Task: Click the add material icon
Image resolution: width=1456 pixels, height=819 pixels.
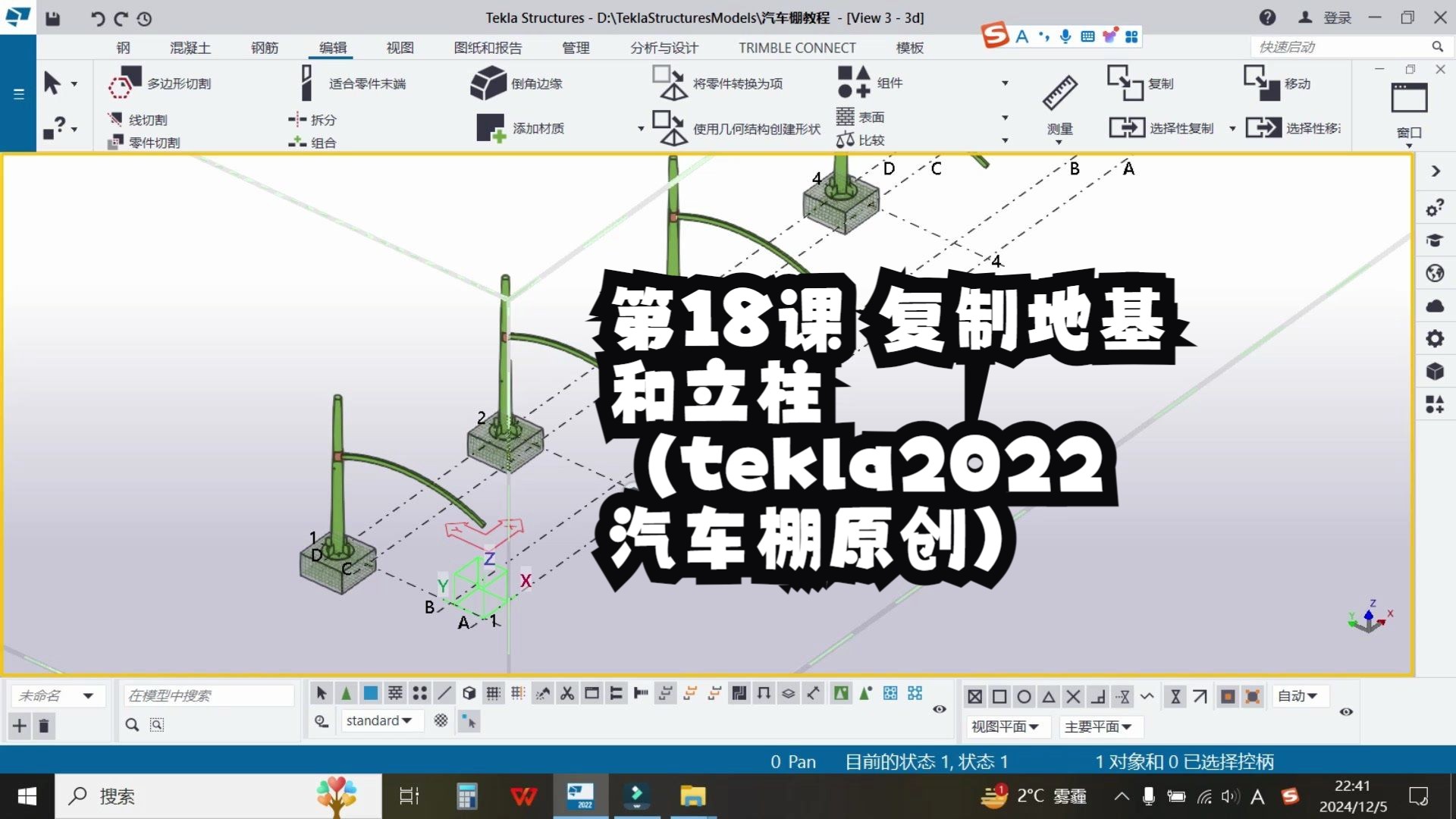Action: pos(491,127)
